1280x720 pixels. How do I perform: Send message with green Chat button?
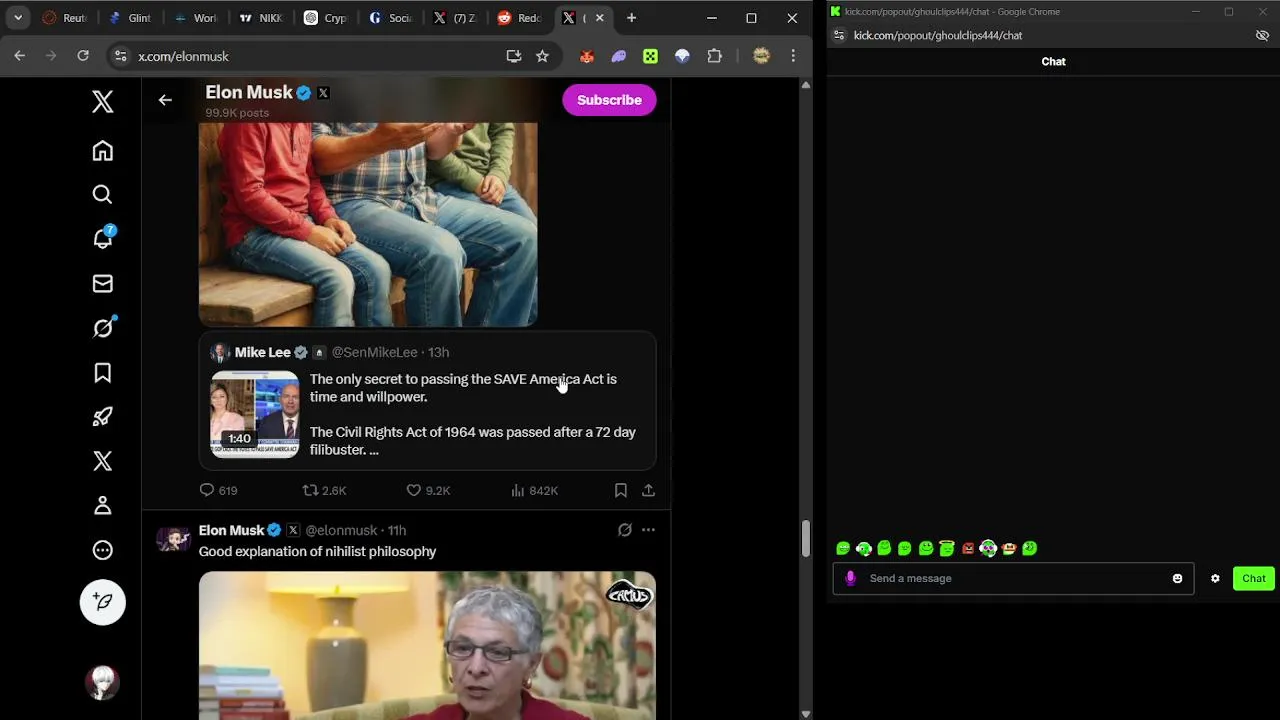point(1254,578)
